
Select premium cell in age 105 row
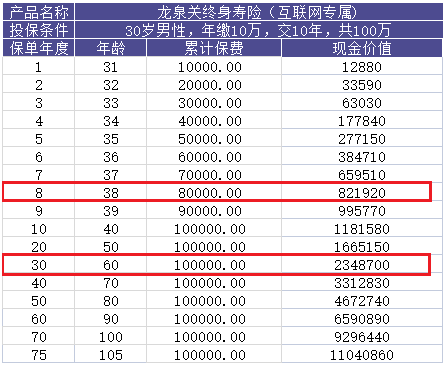(x=214, y=355)
